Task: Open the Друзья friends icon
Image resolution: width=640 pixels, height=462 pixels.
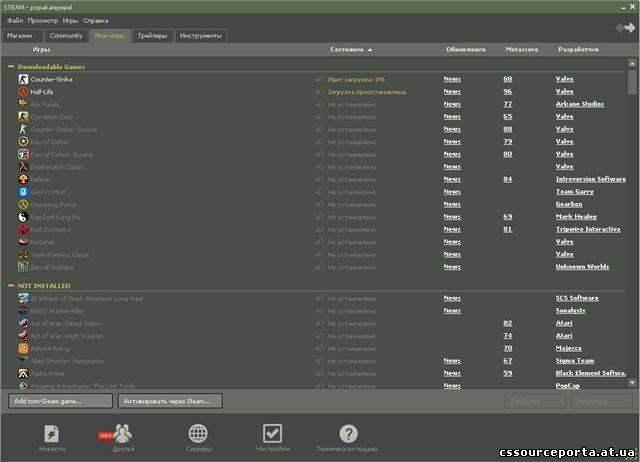Action: [x=122, y=433]
